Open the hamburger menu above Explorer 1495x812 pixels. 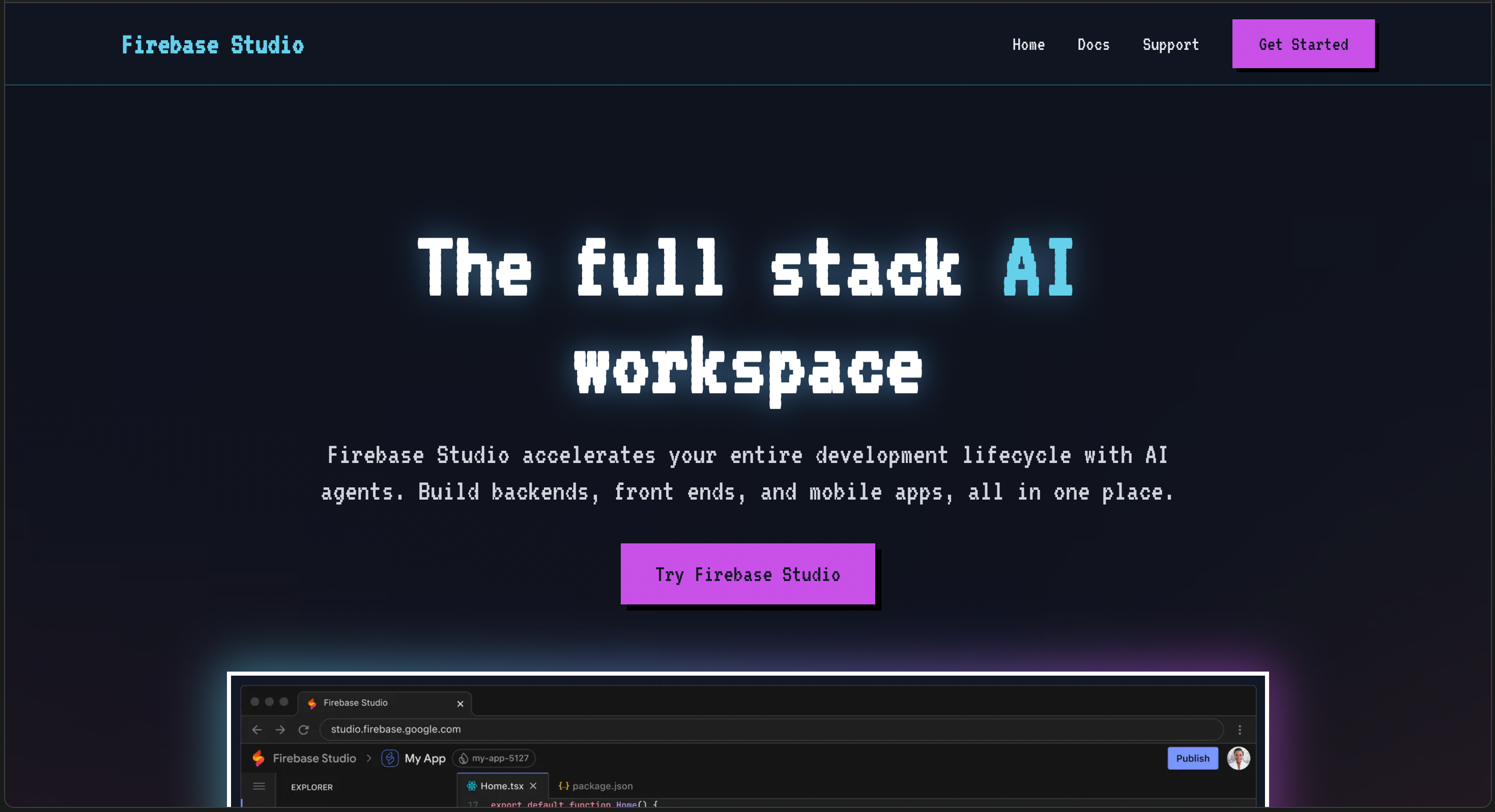click(259, 786)
